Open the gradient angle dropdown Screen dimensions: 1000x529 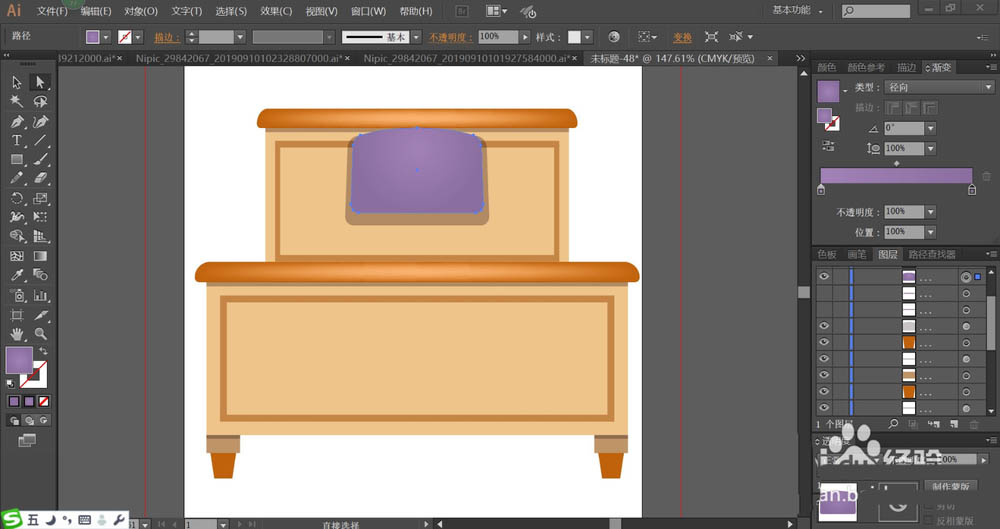931,128
